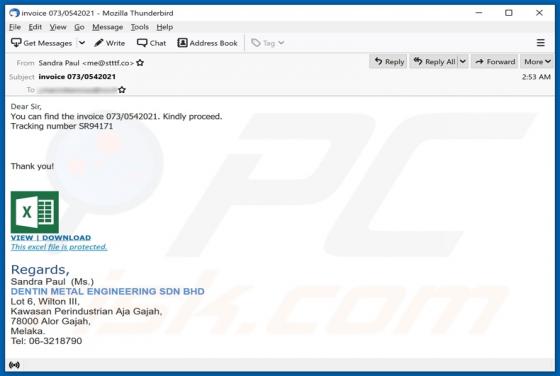Open the Thunderbird hamburger menu
Viewport: 560px width, 376px height.
(x=540, y=43)
